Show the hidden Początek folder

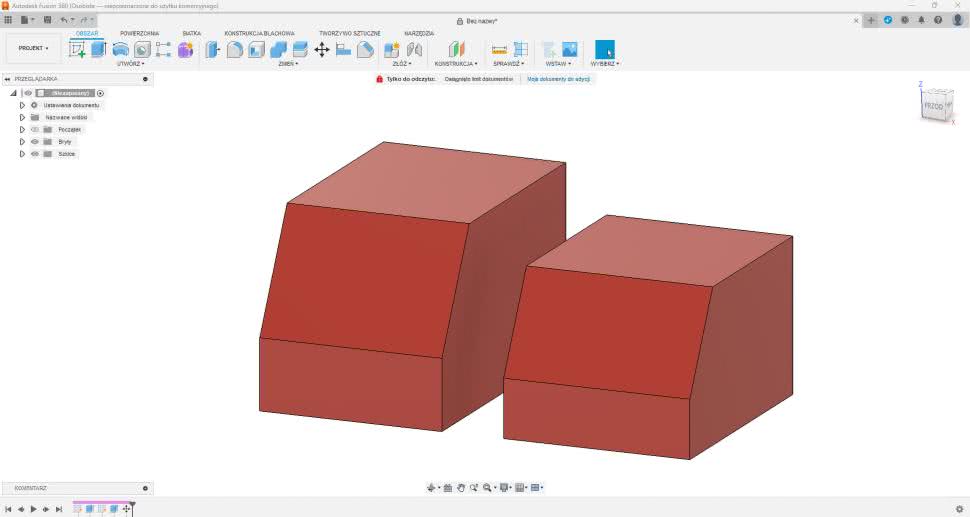34,130
